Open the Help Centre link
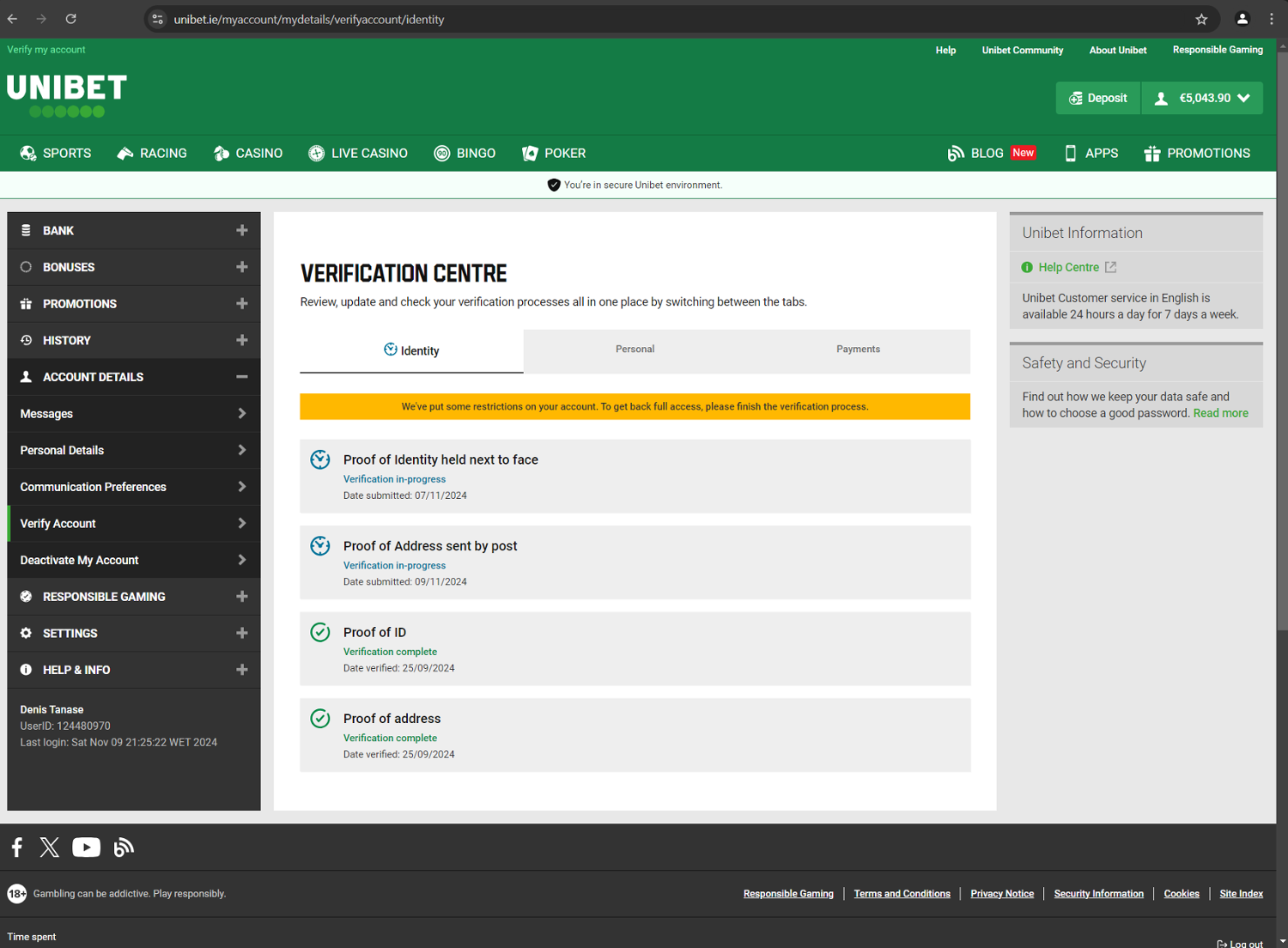1288x948 pixels. [x=1068, y=267]
